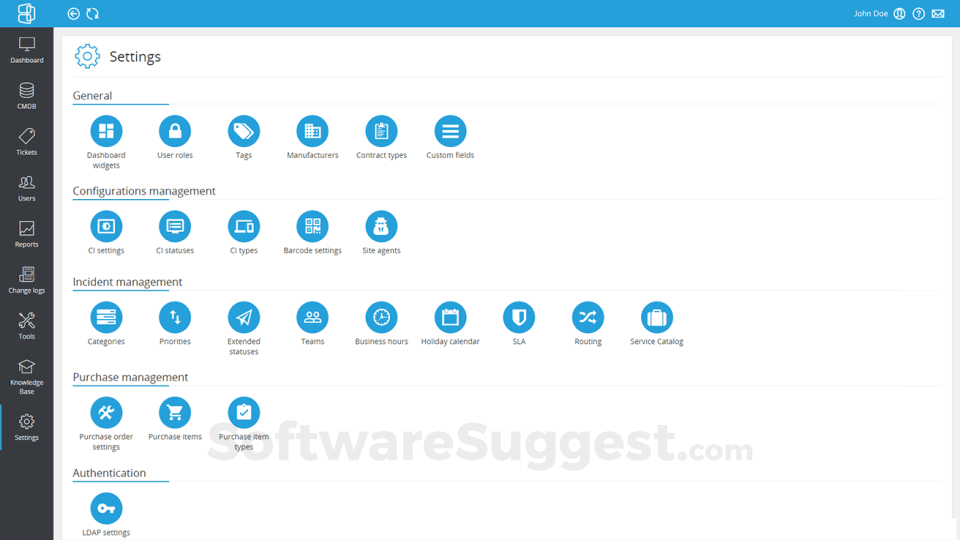960x540 pixels.
Task: Open Business hours settings
Action: [381, 317]
